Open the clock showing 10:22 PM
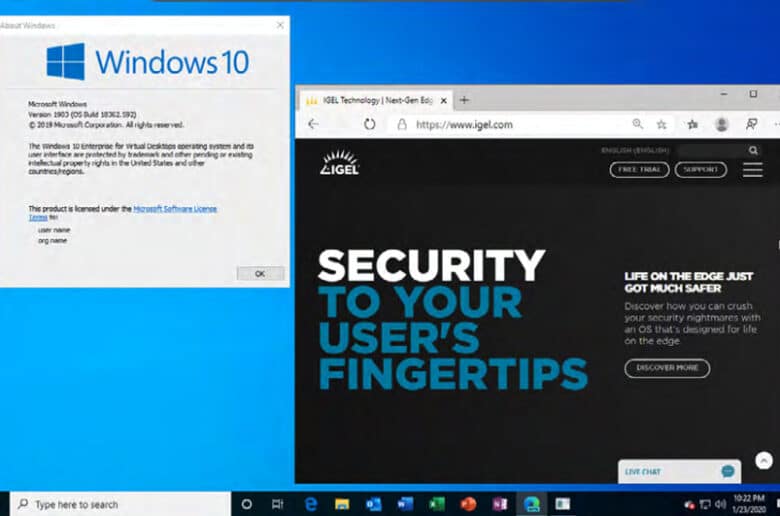The image size is (780, 516). (749, 504)
